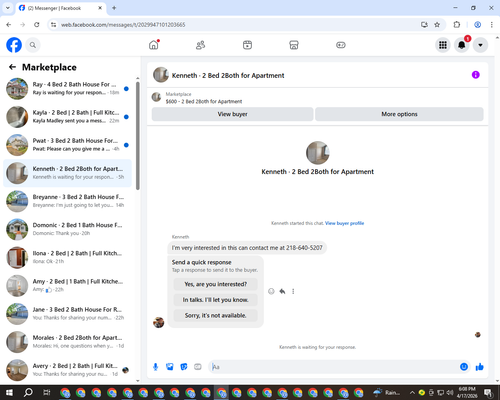React to the message with emoji icon
This screenshot has width=500, height=400.
[x=271, y=291]
